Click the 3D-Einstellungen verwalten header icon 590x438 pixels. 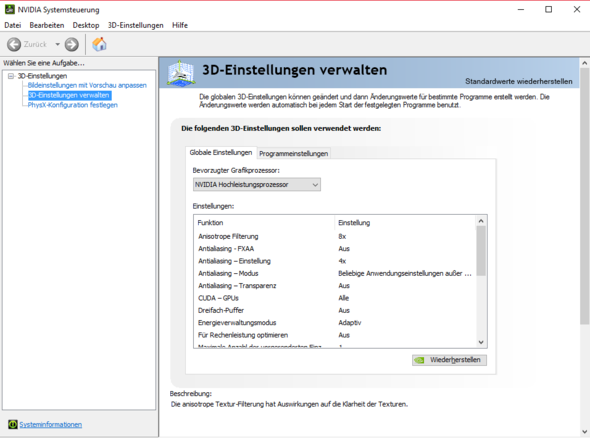point(181,73)
